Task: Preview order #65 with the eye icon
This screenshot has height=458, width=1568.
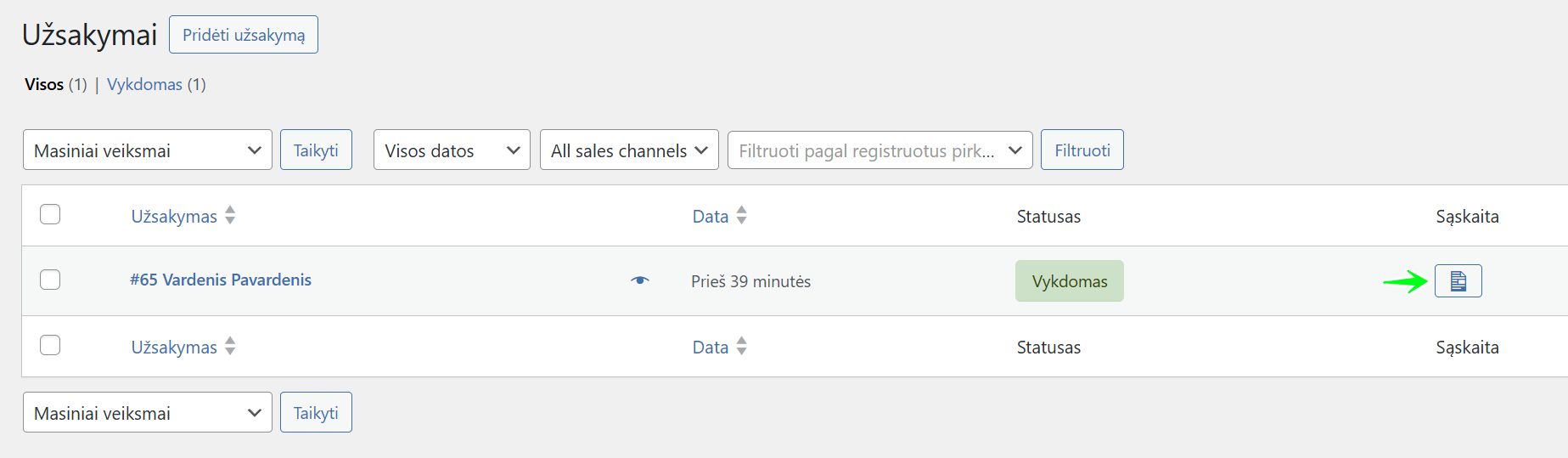Action: point(640,280)
